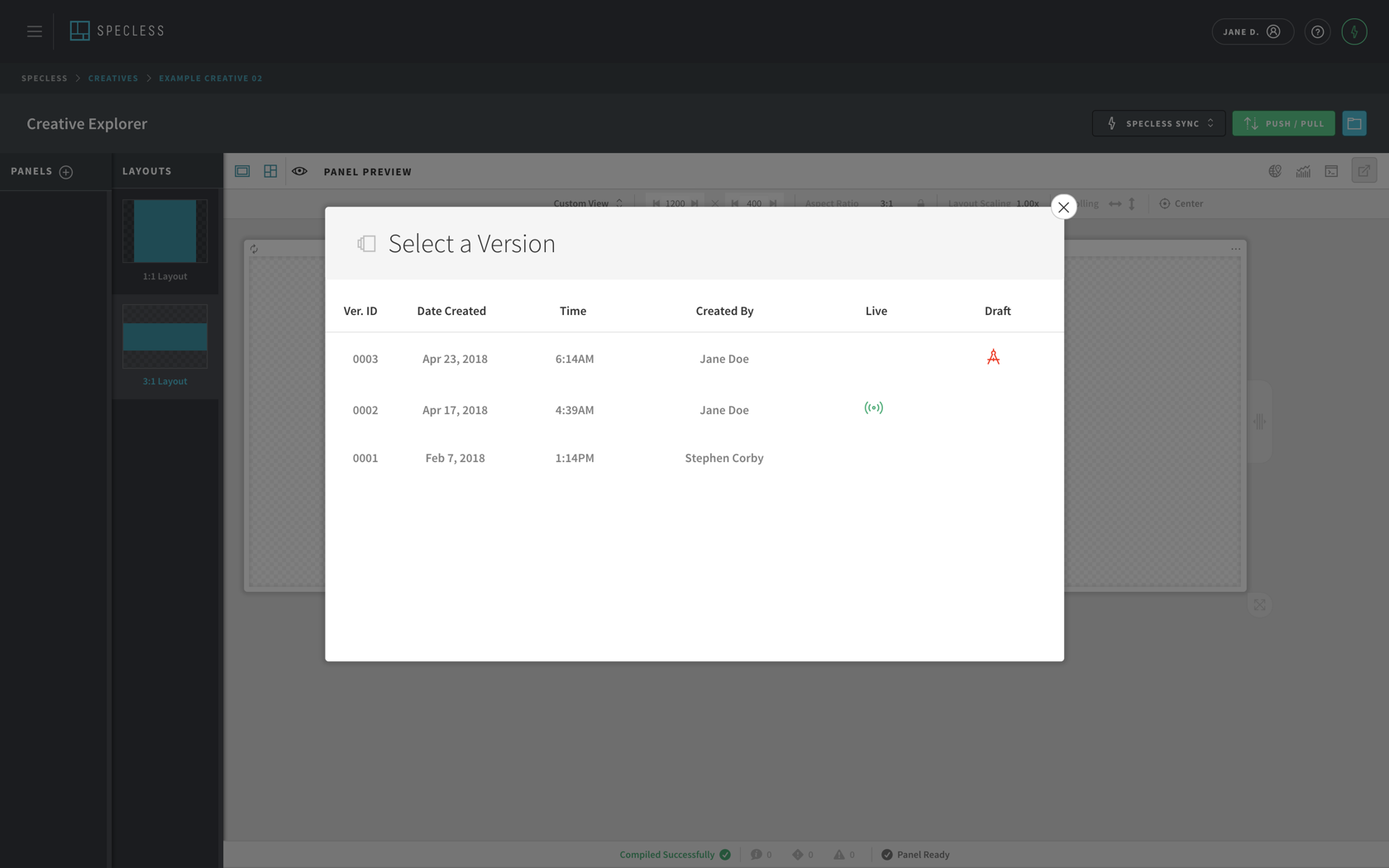Image resolution: width=1389 pixels, height=868 pixels.
Task: Switch to single panel view icon
Action: pyautogui.click(x=242, y=171)
